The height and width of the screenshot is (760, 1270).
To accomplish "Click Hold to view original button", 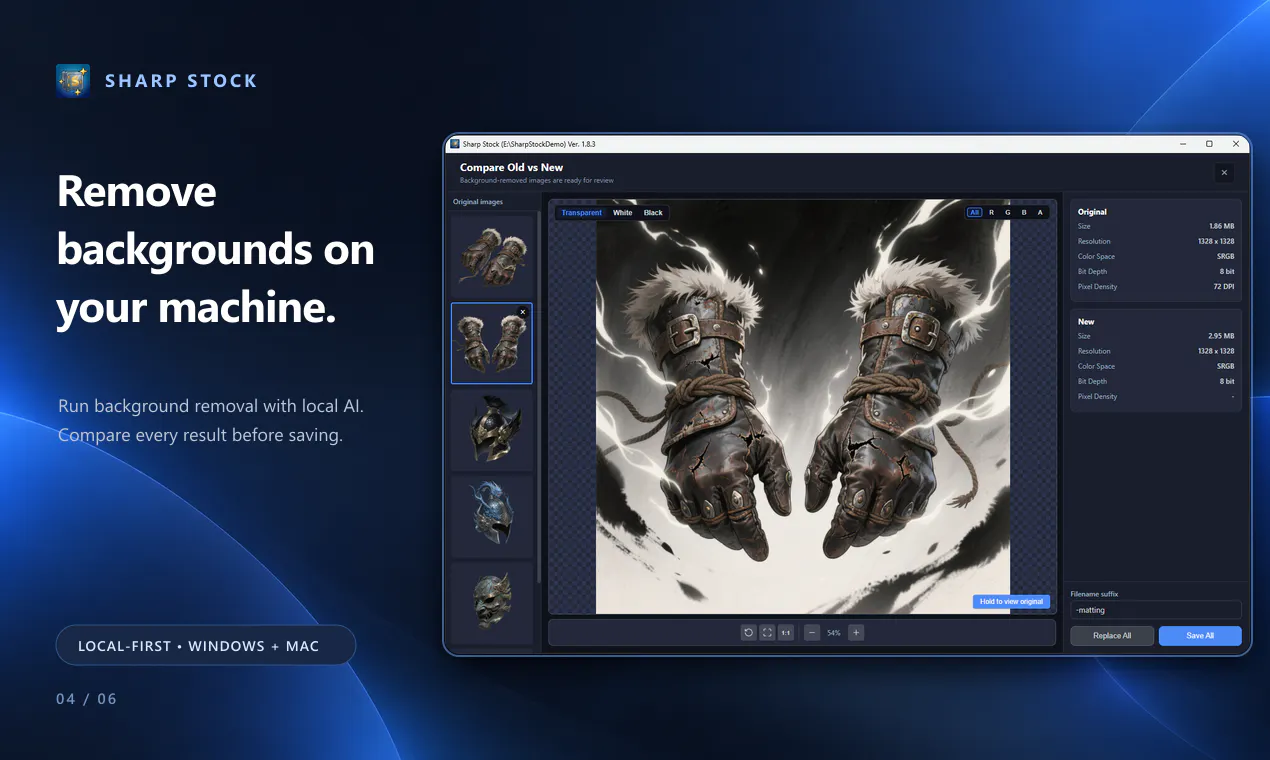I will tap(1011, 601).
